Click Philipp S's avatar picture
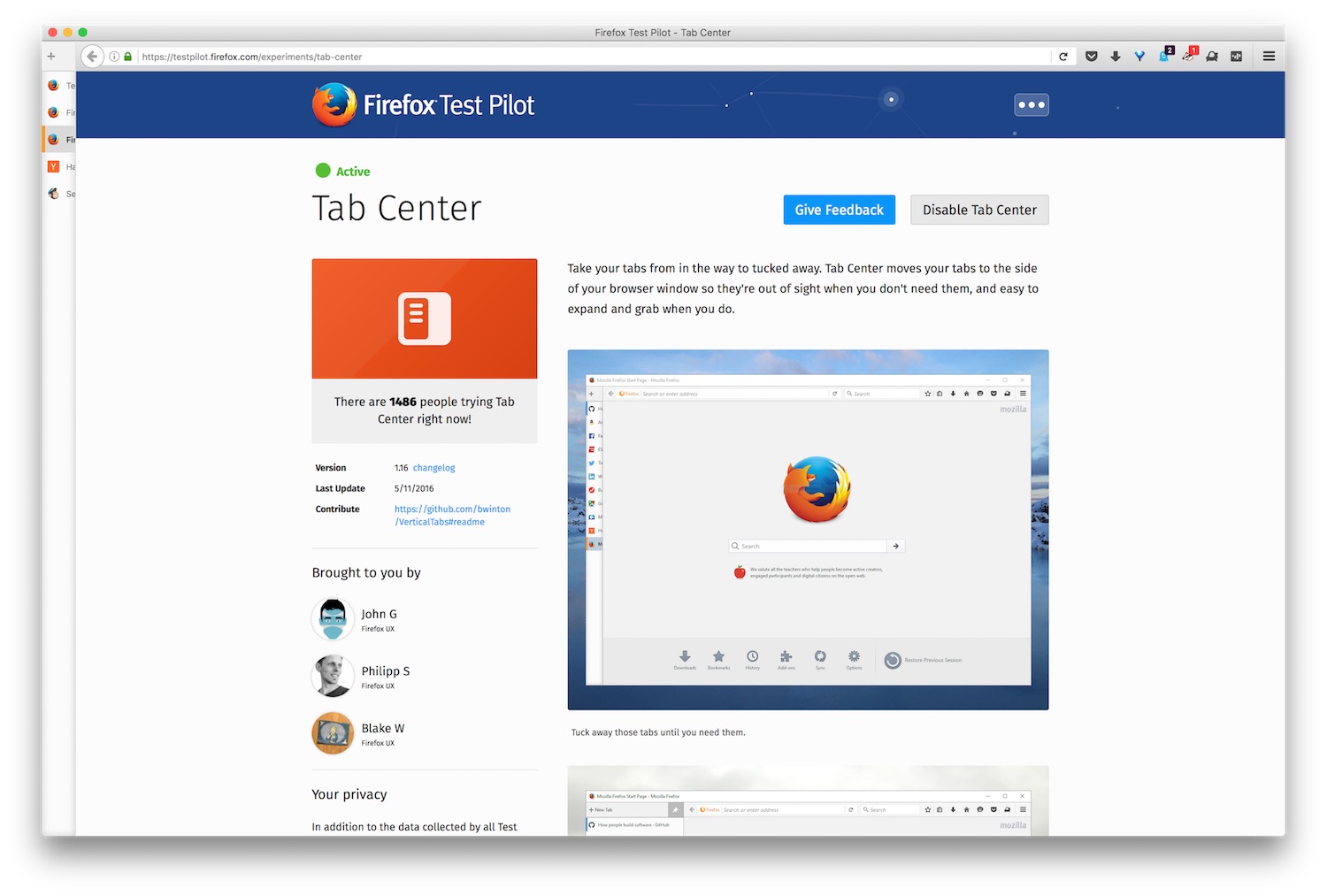The image size is (1327, 896). tap(333, 676)
